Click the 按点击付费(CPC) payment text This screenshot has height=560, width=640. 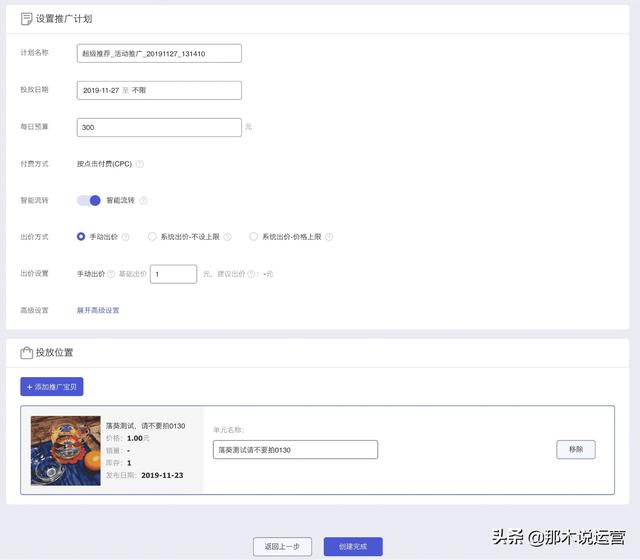coord(104,164)
